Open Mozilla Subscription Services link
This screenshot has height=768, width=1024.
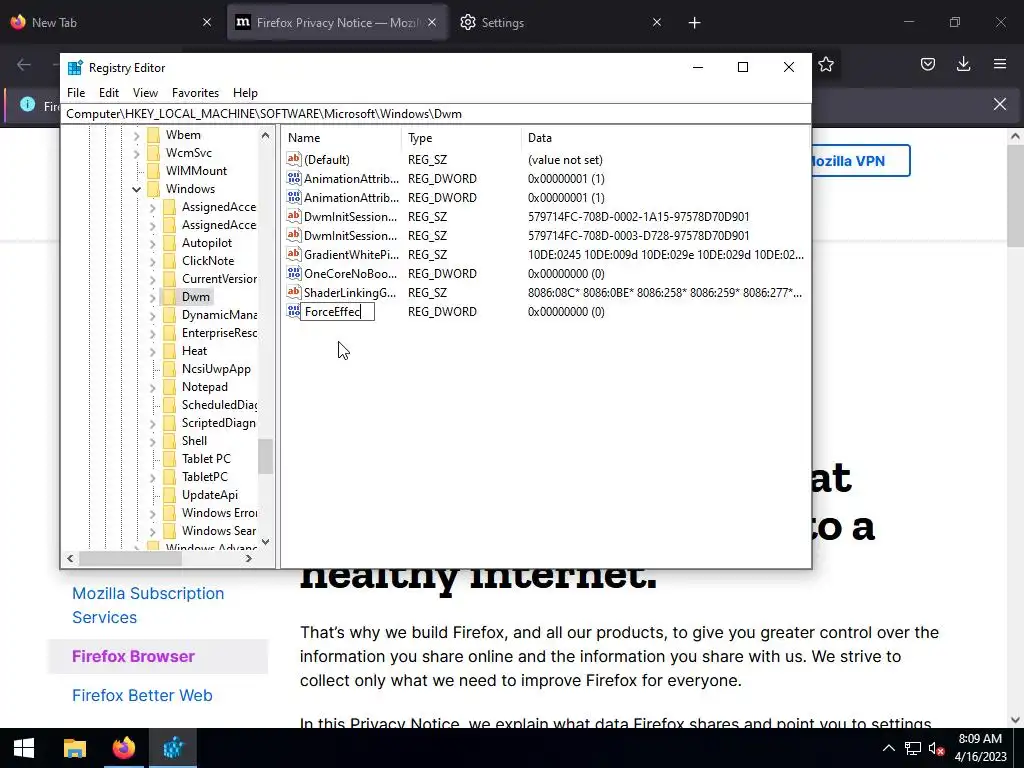click(148, 605)
